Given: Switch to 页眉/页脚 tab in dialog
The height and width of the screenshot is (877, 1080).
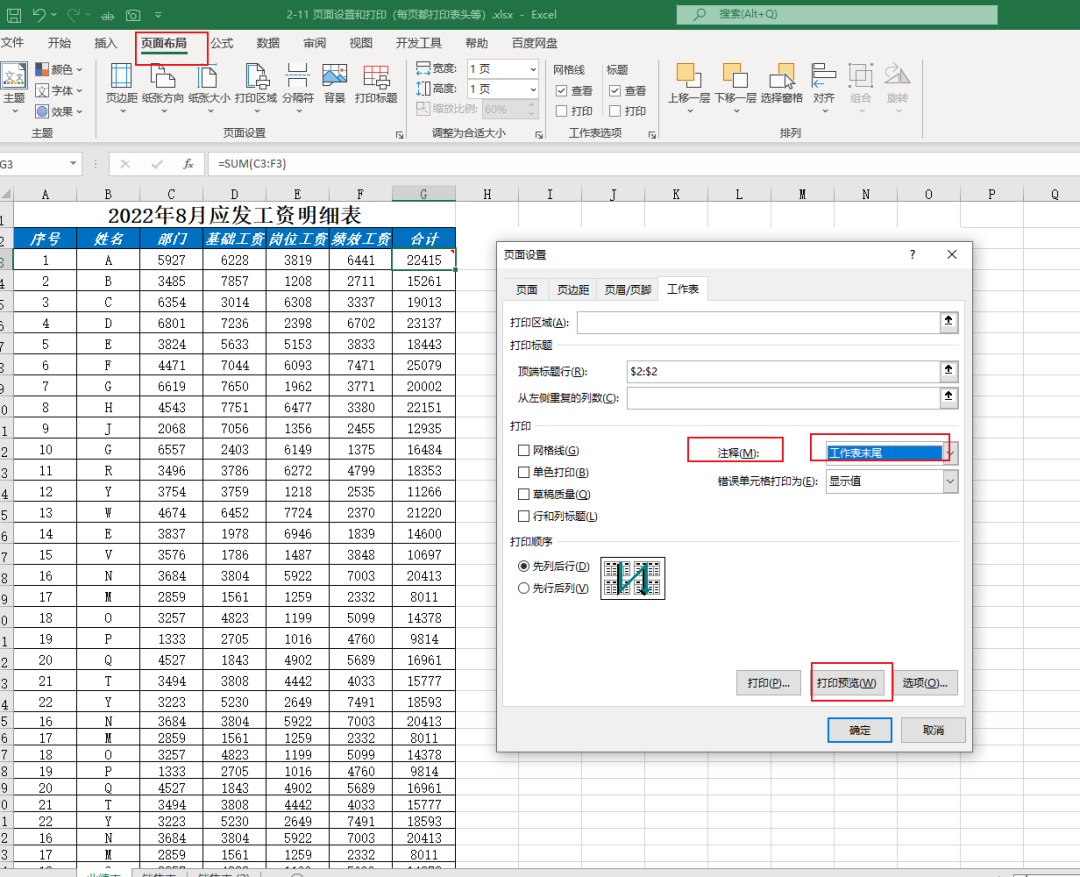Looking at the screenshot, I should [x=627, y=289].
